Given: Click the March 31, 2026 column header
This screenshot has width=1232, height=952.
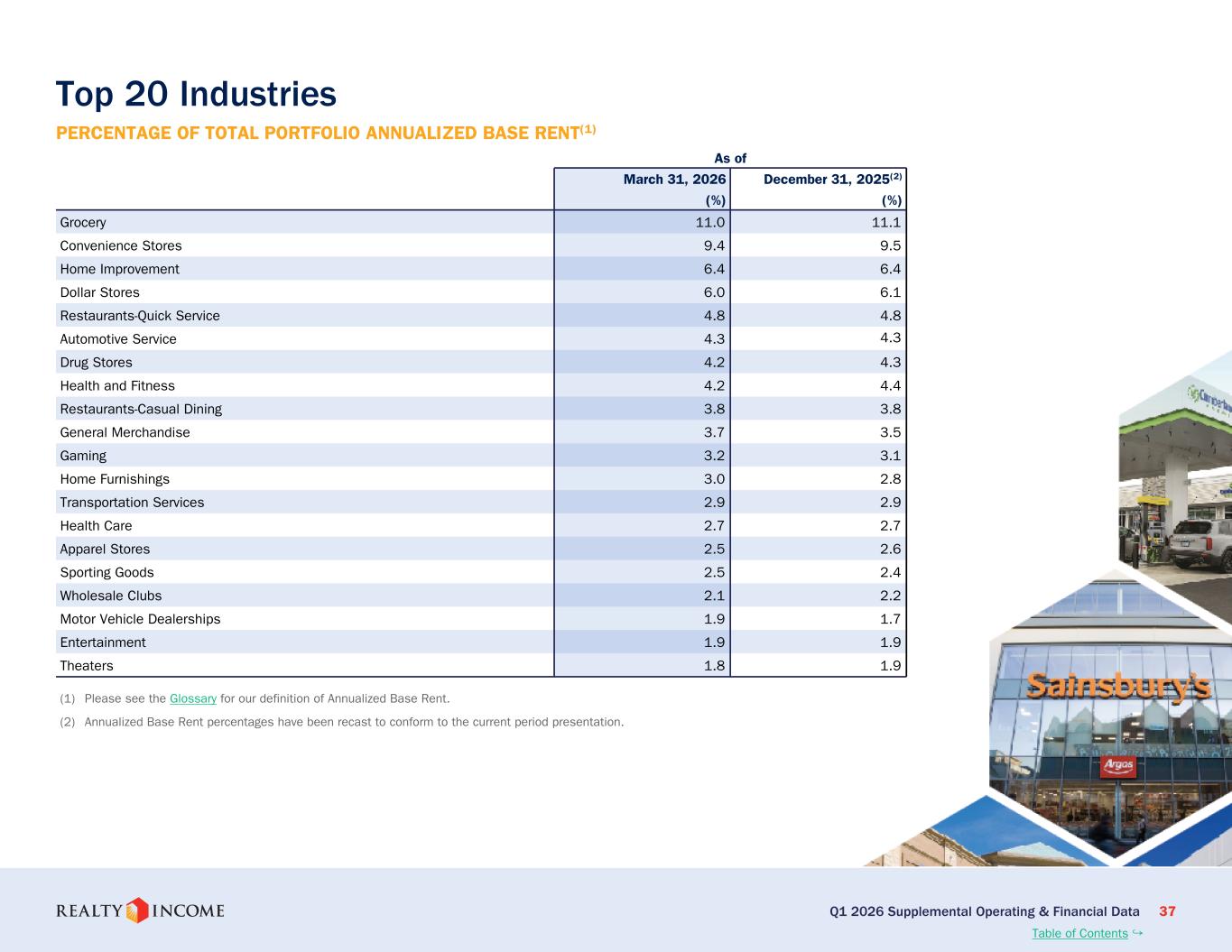Looking at the screenshot, I should pos(674,180).
